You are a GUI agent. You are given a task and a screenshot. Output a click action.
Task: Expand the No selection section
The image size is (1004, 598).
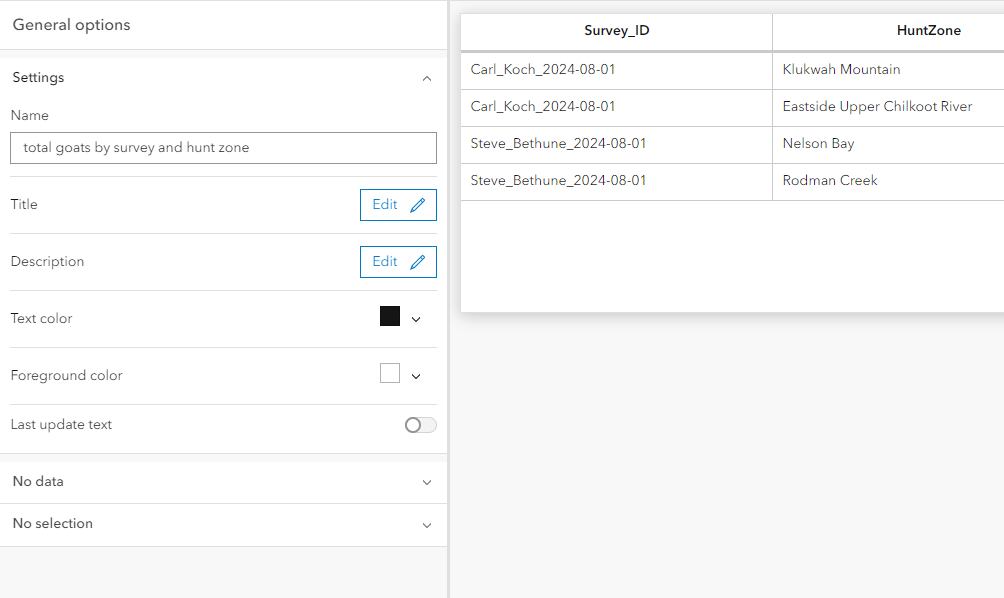427,525
